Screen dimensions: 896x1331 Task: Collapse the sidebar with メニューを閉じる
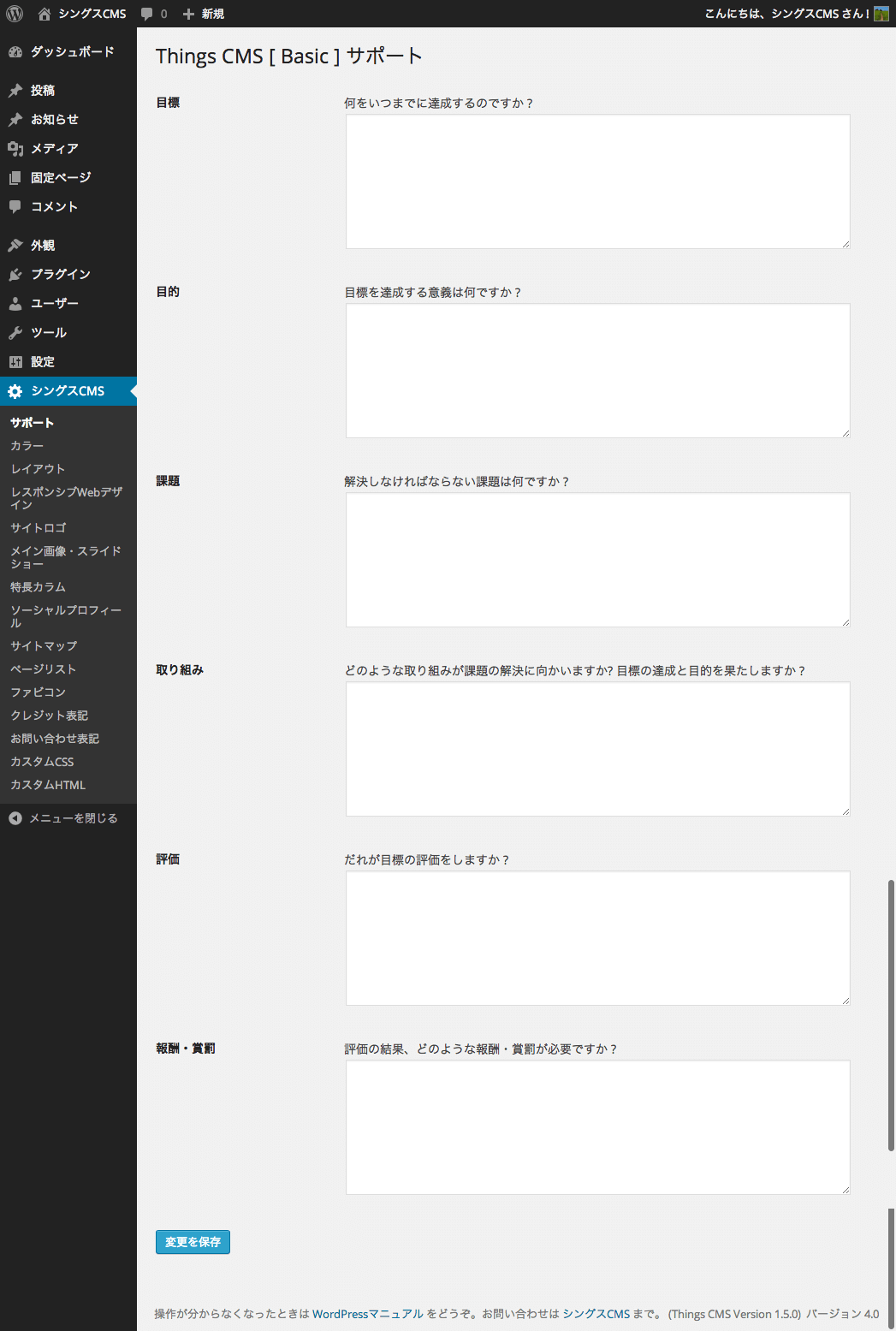(68, 818)
